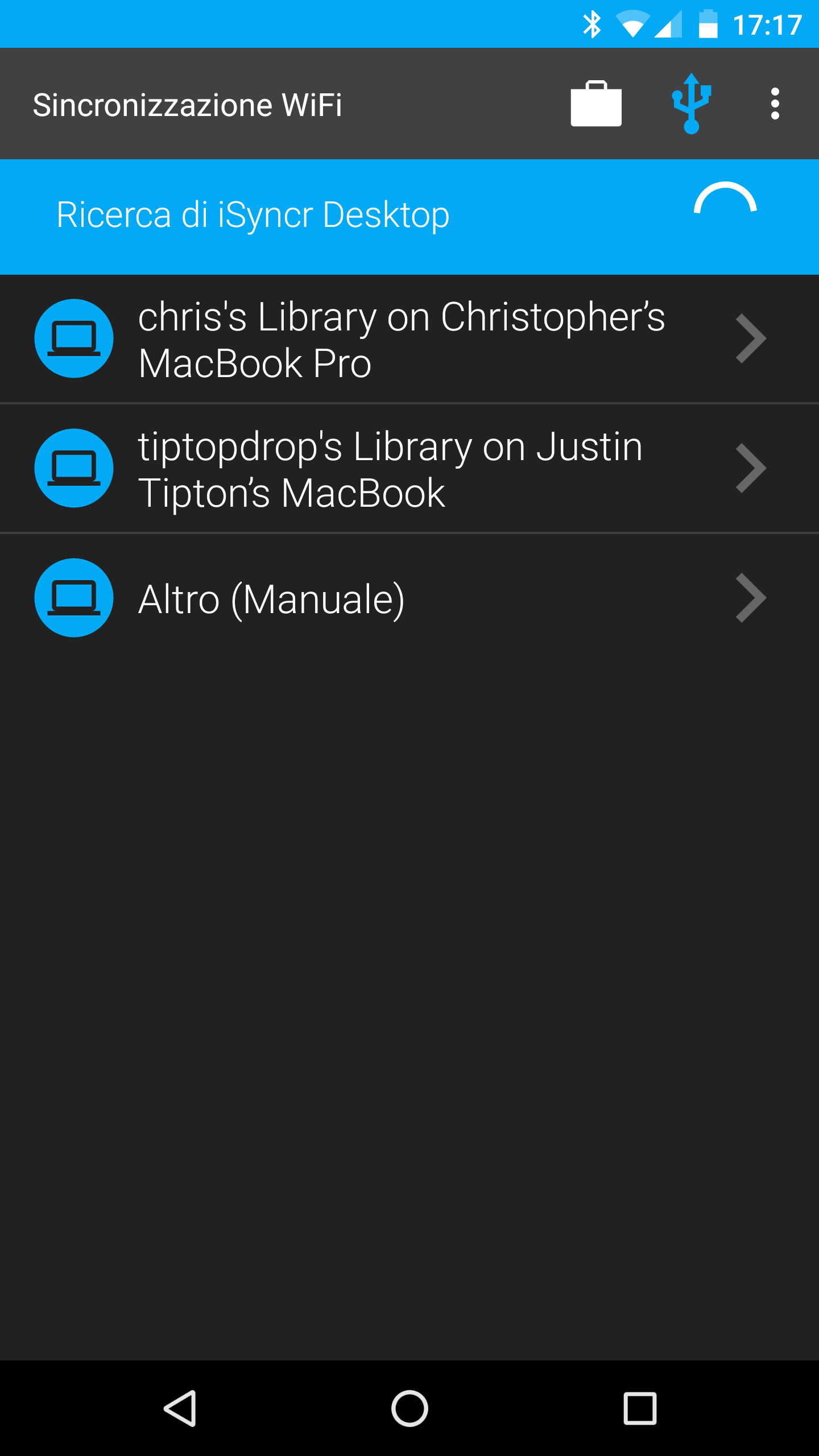Tap laptop icon for chris's Library
This screenshot has width=819, height=1456.
pos(74,338)
